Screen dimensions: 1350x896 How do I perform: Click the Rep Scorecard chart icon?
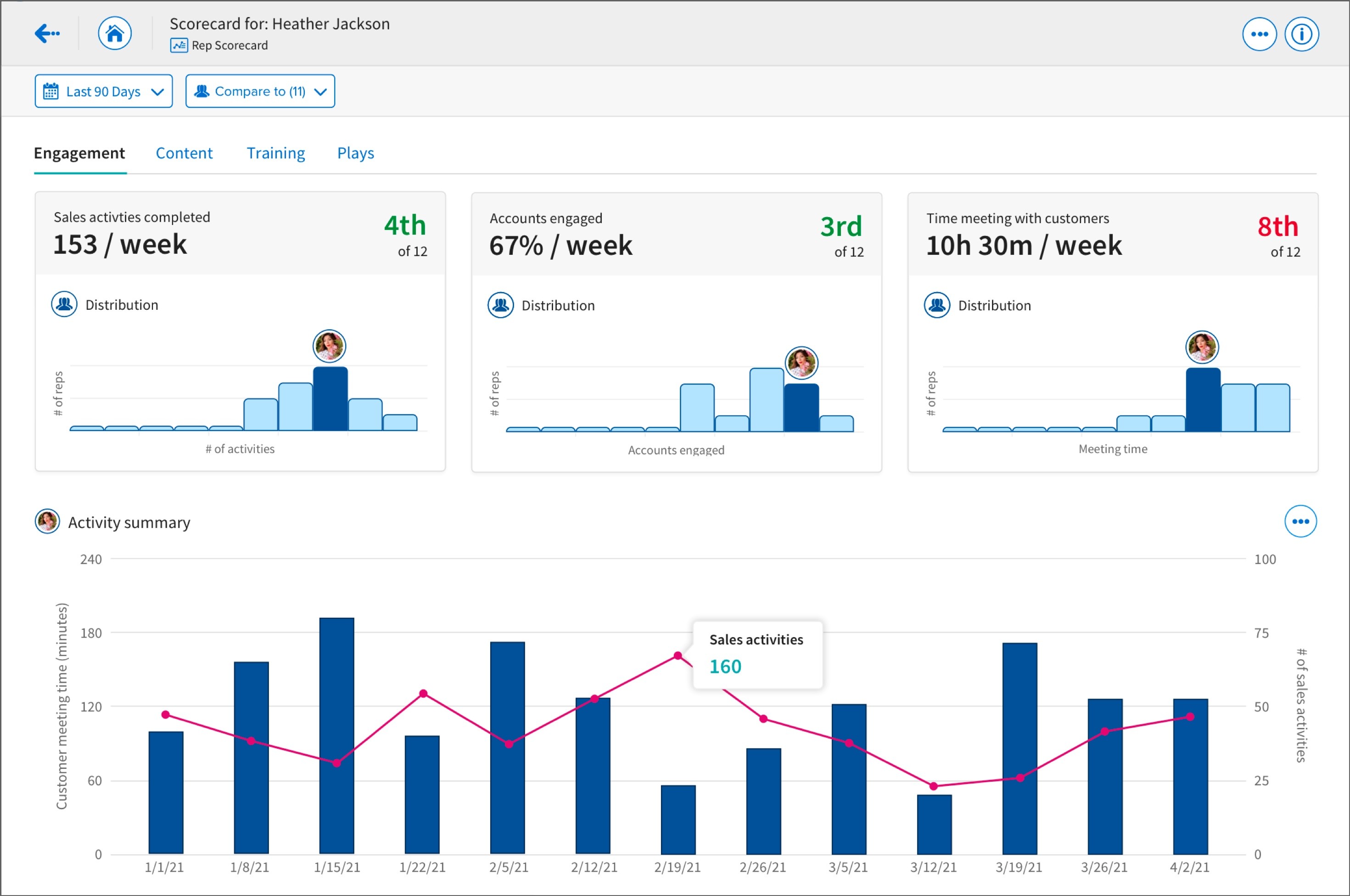pyautogui.click(x=179, y=45)
